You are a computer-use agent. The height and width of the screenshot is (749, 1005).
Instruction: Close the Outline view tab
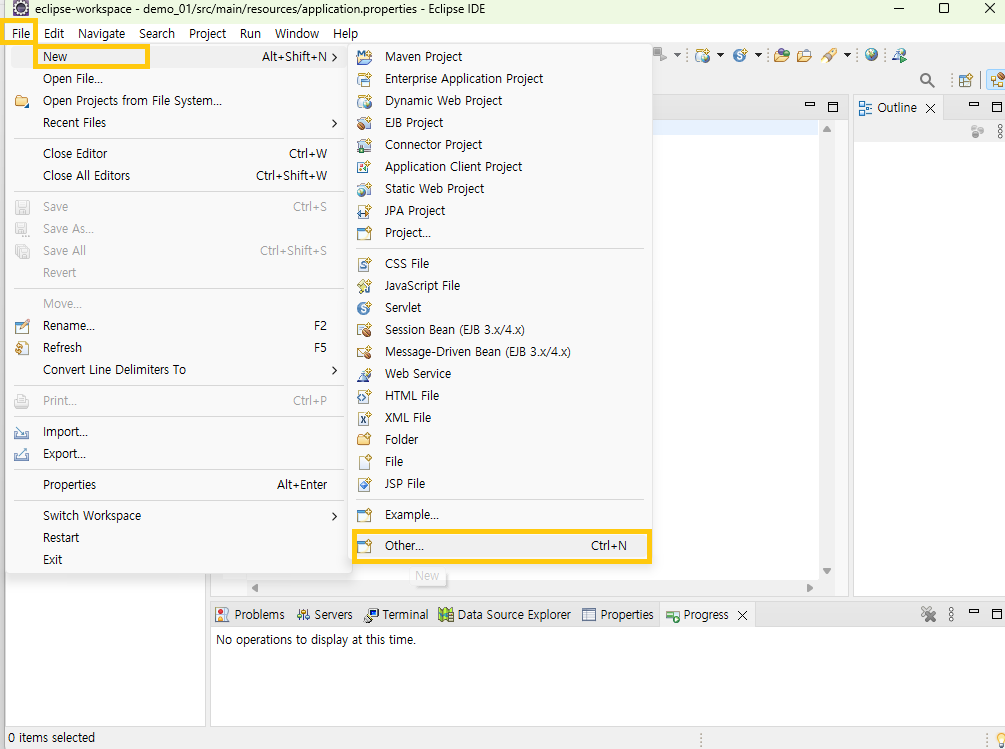pos(931,108)
